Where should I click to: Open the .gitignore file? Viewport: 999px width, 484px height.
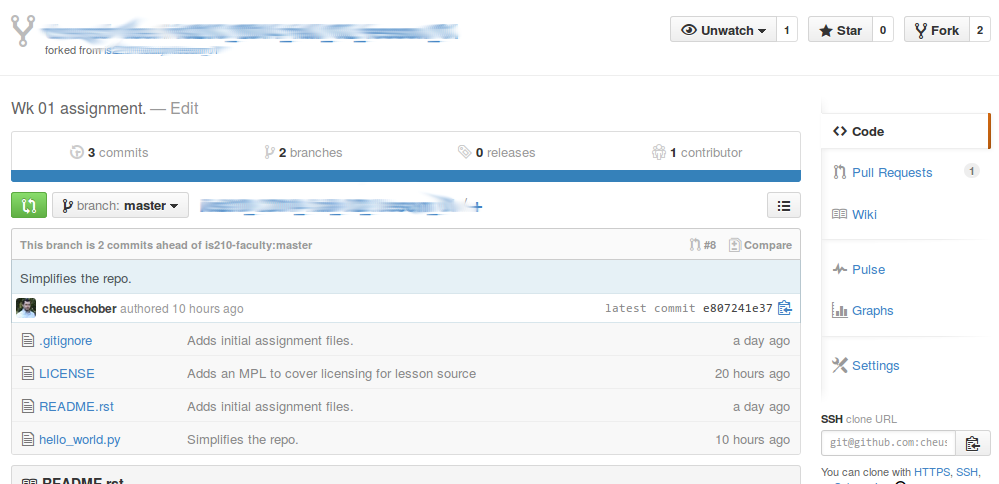pyautogui.click(x=66, y=341)
